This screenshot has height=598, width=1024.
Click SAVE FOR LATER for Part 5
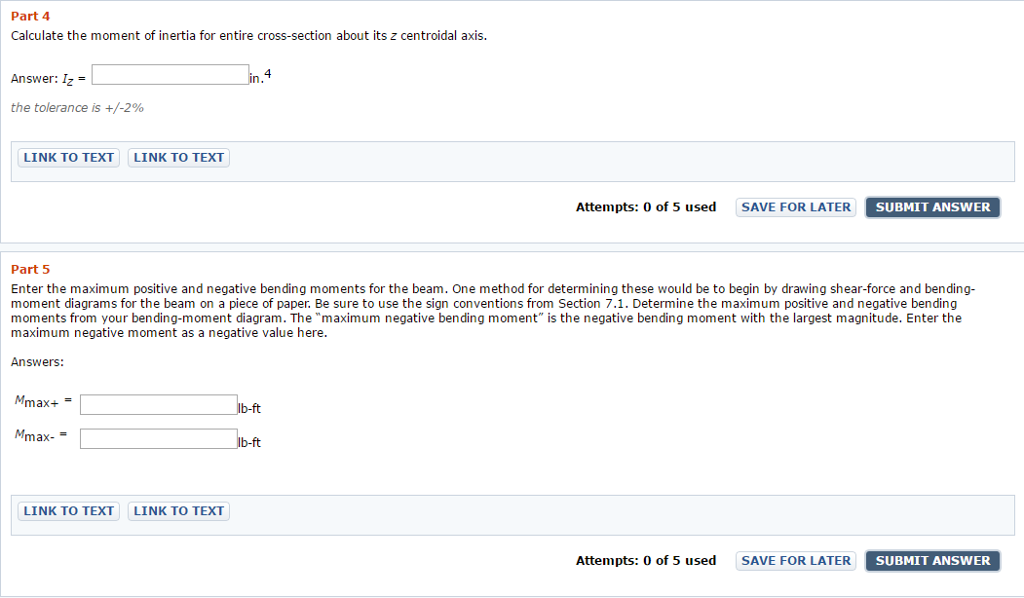pyautogui.click(x=795, y=560)
